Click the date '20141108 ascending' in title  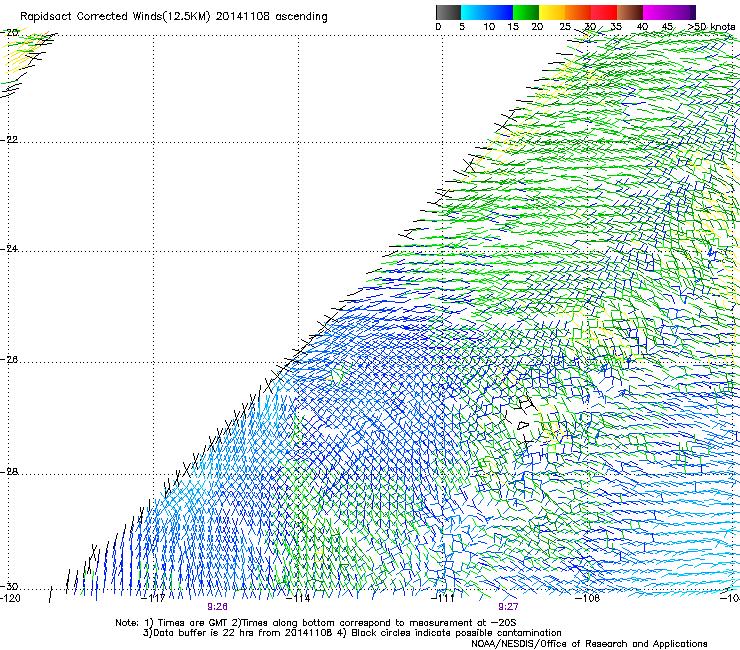(271, 17)
